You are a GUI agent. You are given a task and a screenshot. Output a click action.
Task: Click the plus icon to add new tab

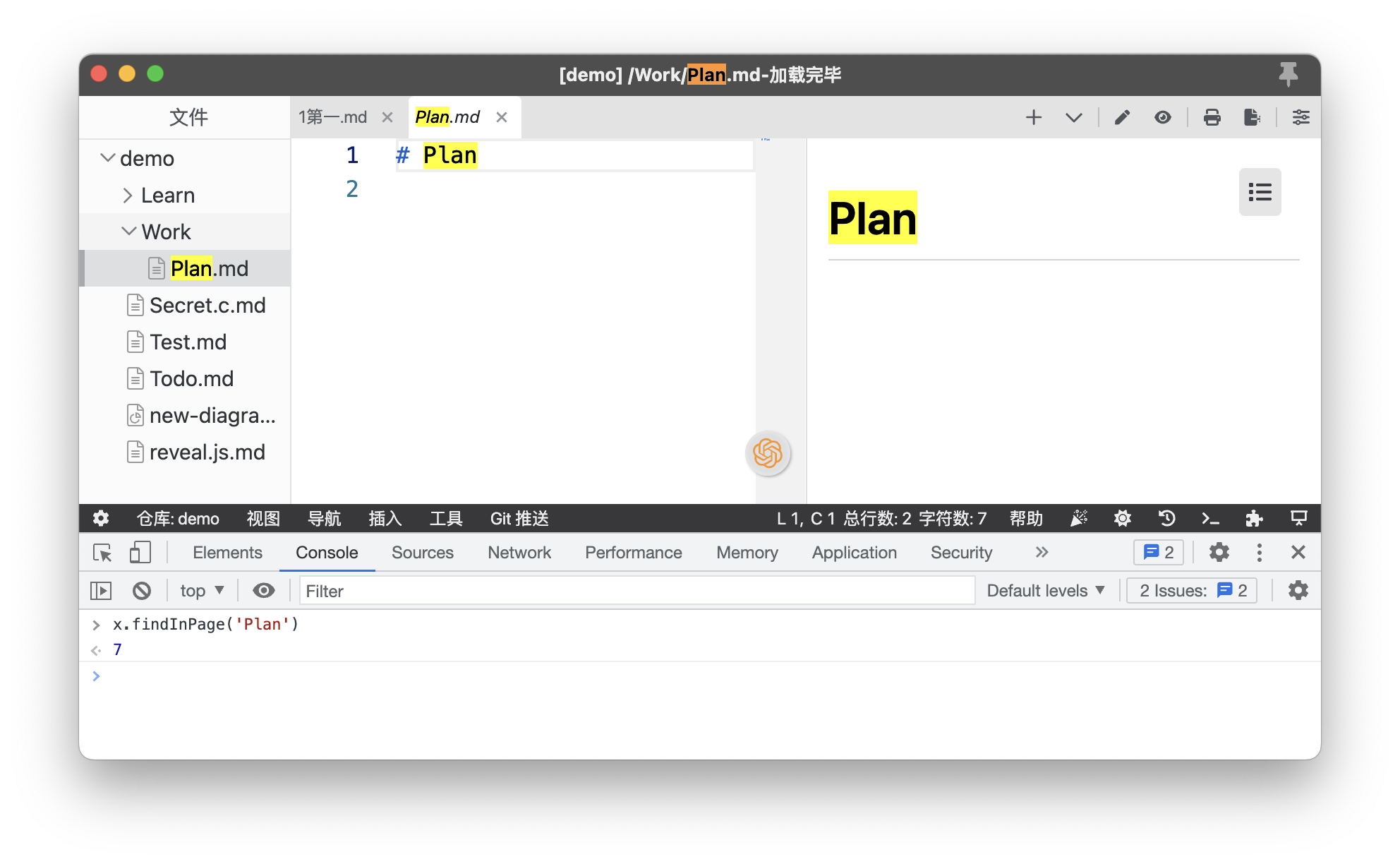[1033, 117]
